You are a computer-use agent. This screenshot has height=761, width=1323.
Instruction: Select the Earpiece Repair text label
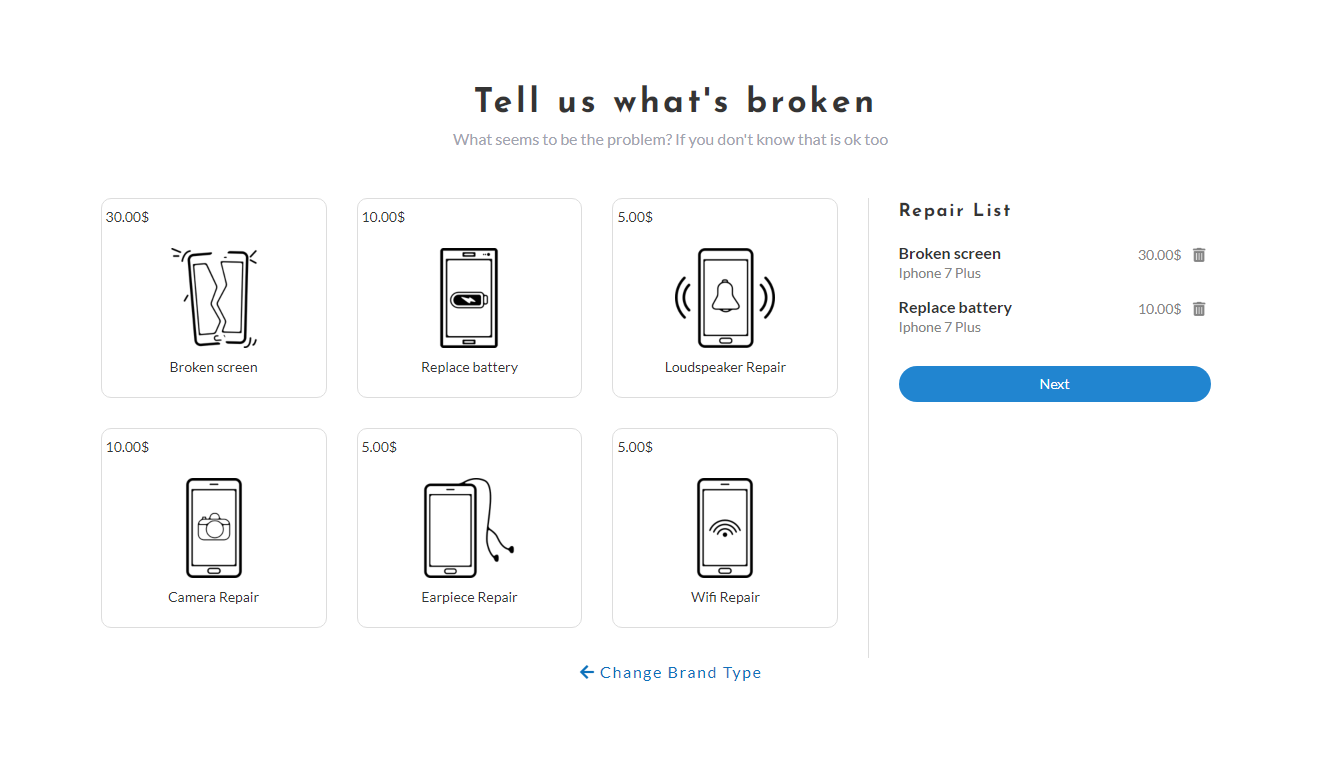[469, 597]
